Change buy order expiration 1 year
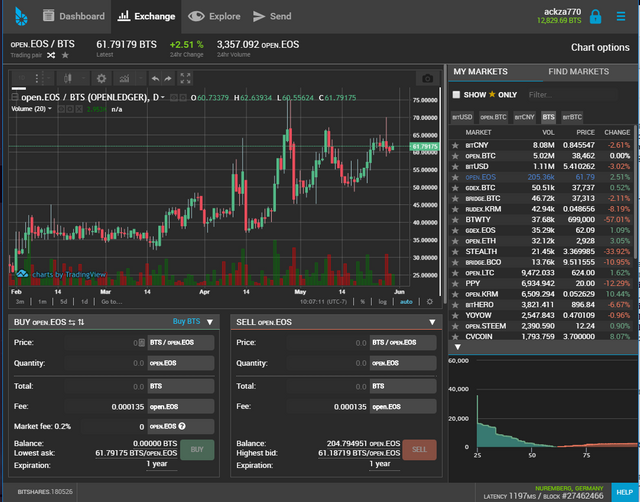The image size is (640, 502). (x=157, y=464)
